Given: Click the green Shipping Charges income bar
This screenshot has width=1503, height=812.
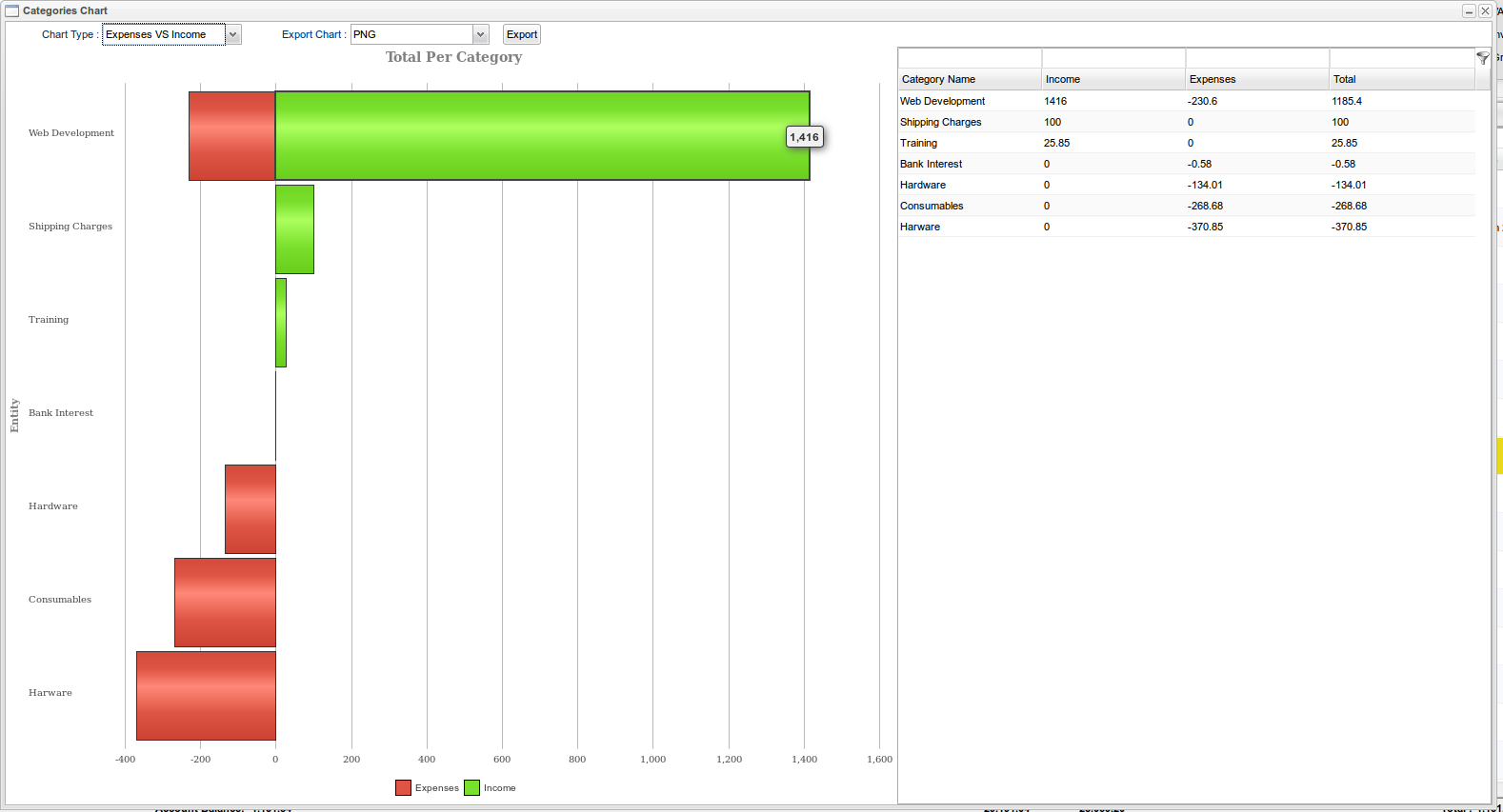Looking at the screenshot, I should [294, 229].
